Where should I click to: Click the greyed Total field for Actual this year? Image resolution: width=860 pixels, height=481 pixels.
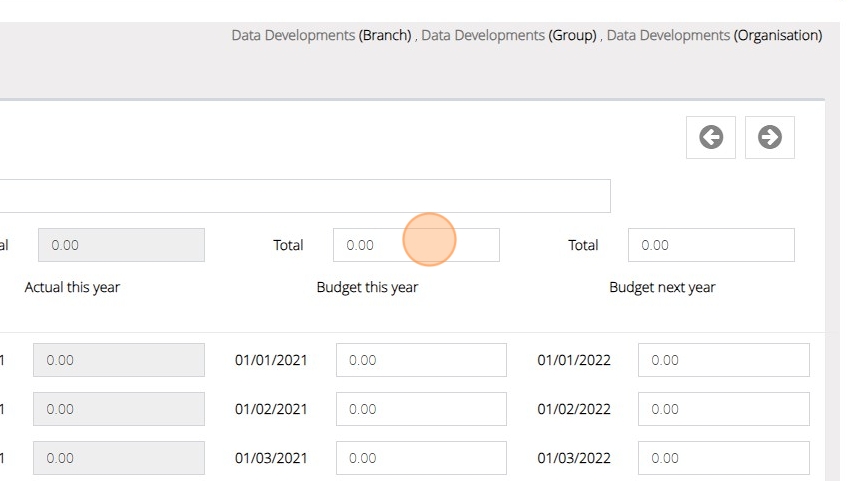pyautogui.click(x=121, y=245)
